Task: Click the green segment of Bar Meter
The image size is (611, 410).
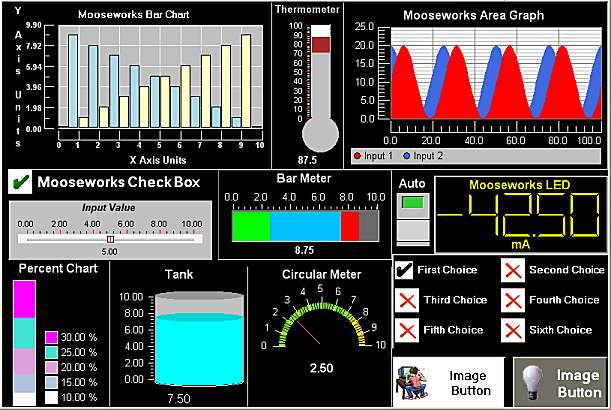Action: pyautogui.click(x=251, y=226)
